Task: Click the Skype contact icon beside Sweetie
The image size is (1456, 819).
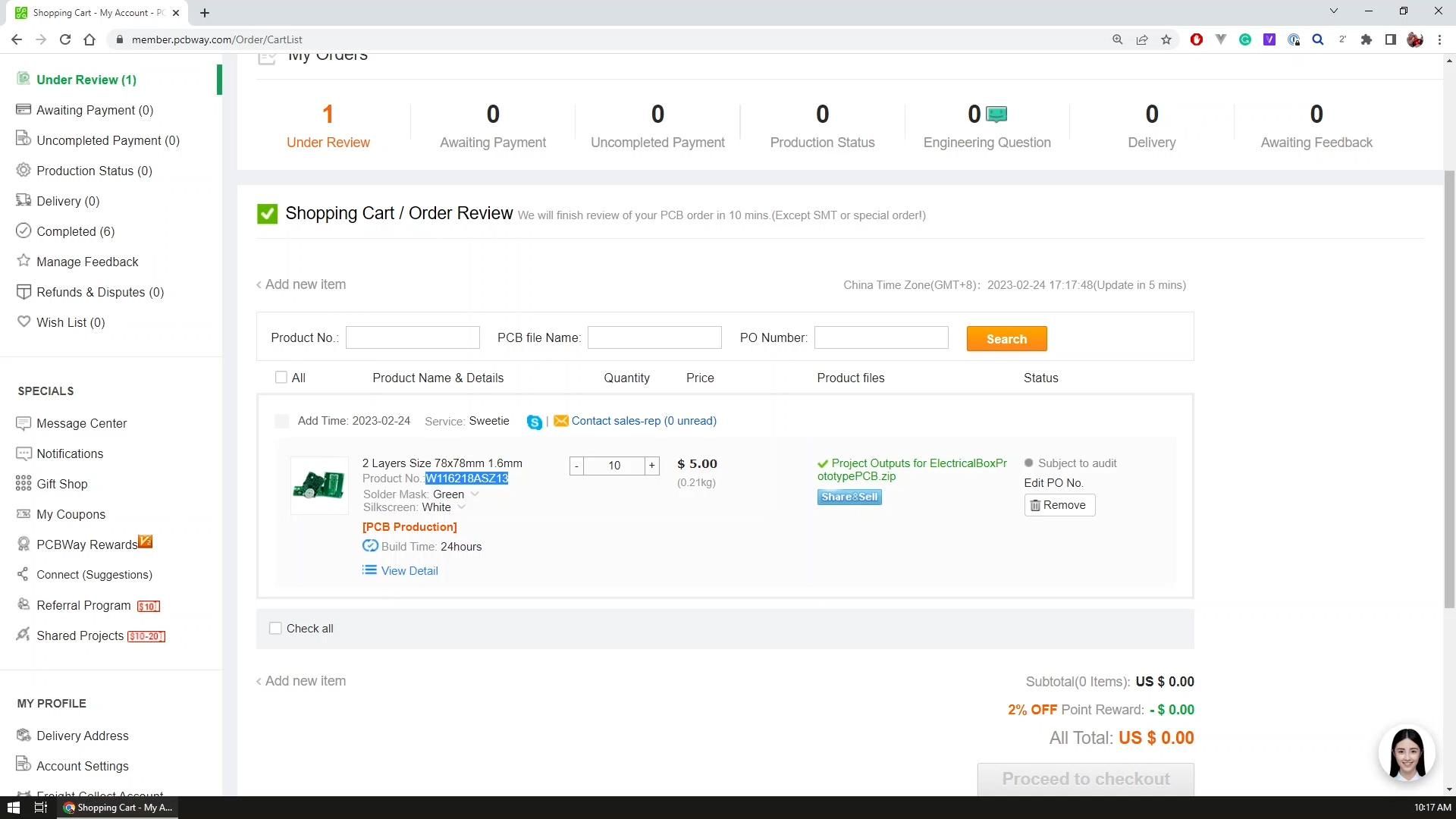Action: point(534,422)
